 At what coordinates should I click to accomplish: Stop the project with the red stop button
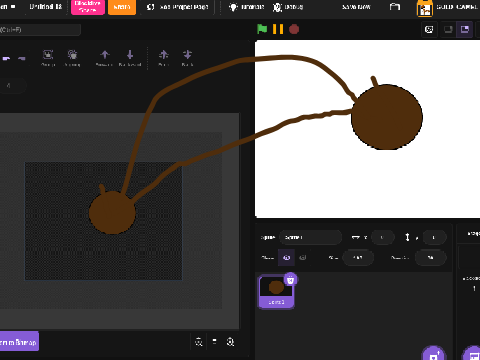[x=294, y=29]
